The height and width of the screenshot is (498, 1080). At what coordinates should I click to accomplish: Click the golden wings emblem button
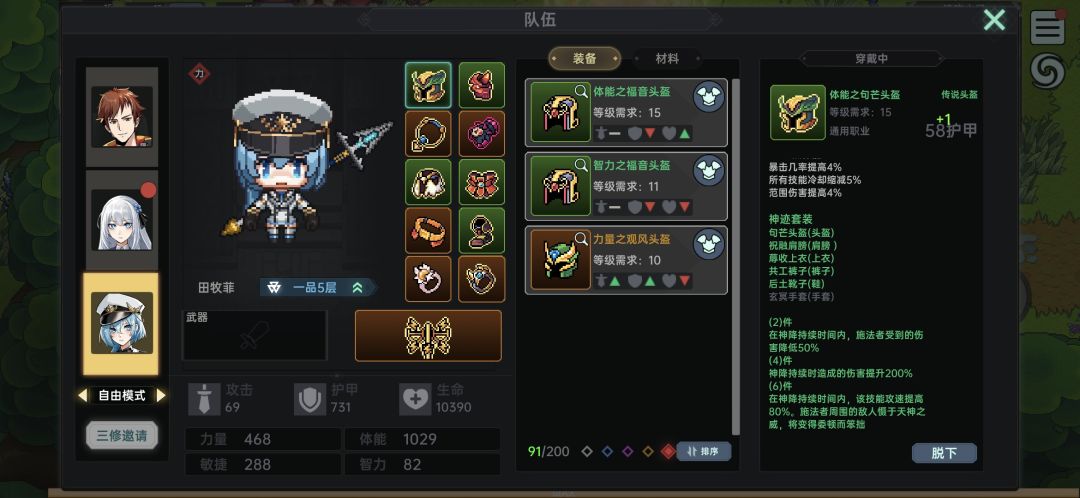pos(428,335)
